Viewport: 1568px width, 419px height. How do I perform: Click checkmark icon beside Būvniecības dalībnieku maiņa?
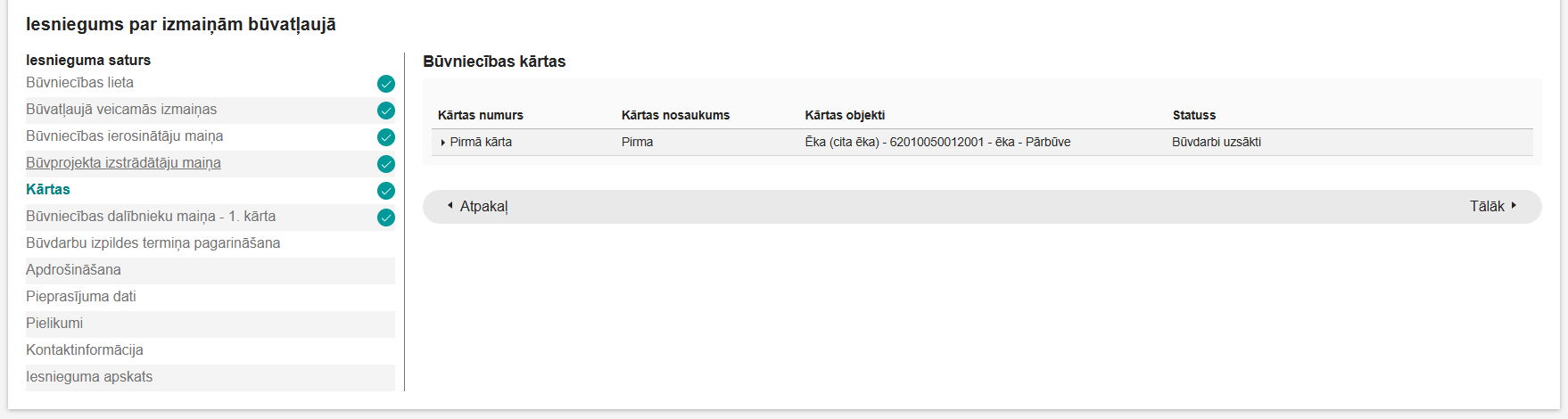pos(386,218)
